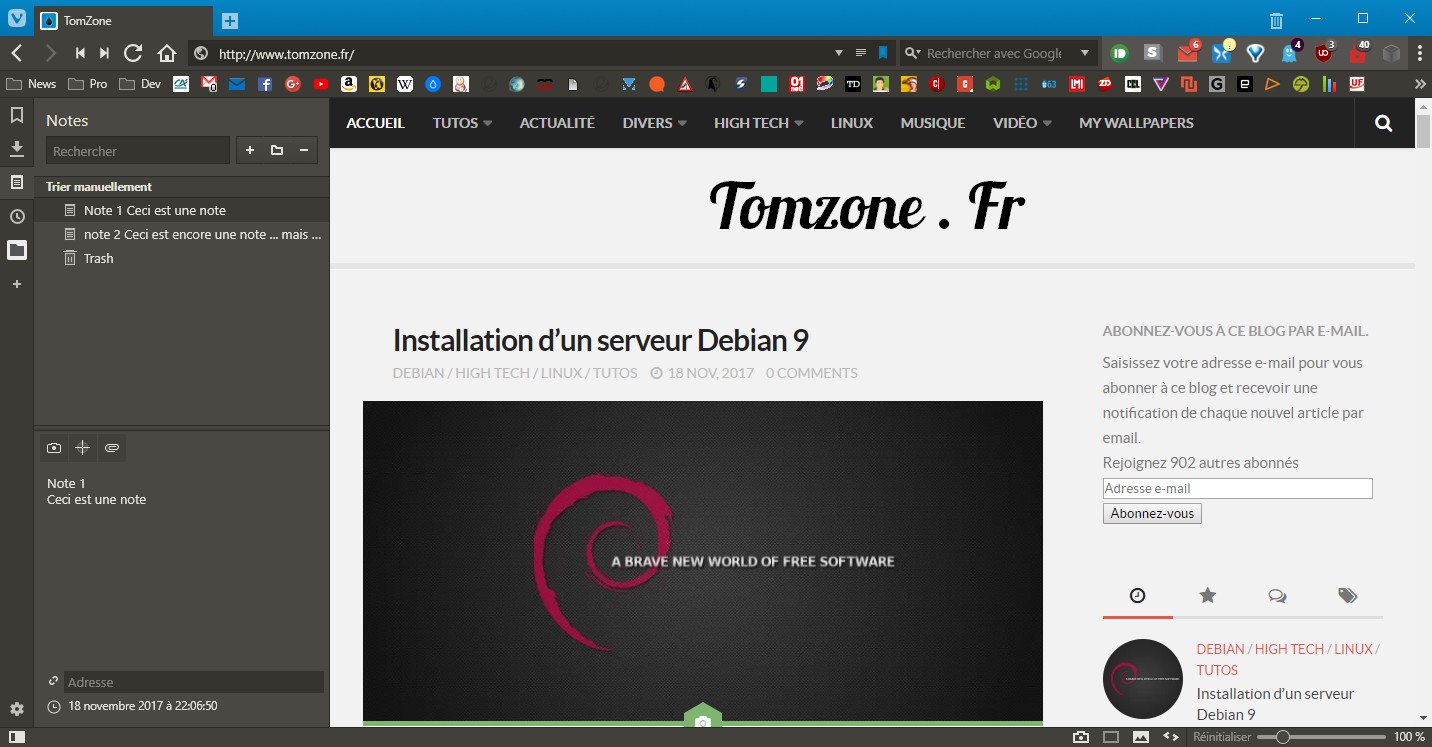Image resolution: width=1432 pixels, height=747 pixels.
Task: Toggle reader view in address bar
Action: pyautogui.click(x=861, y=53)
